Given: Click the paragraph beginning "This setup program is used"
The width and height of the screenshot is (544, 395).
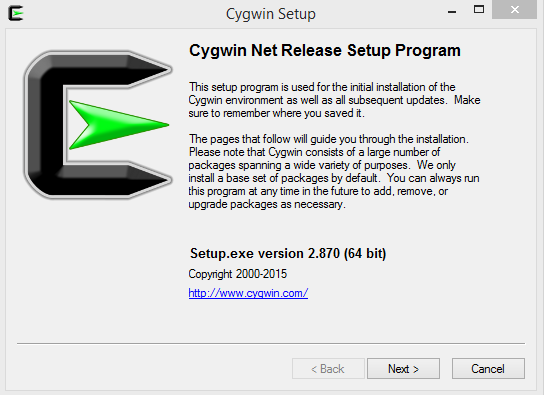Looking at the screenshot, I should [x=334, y=100].
